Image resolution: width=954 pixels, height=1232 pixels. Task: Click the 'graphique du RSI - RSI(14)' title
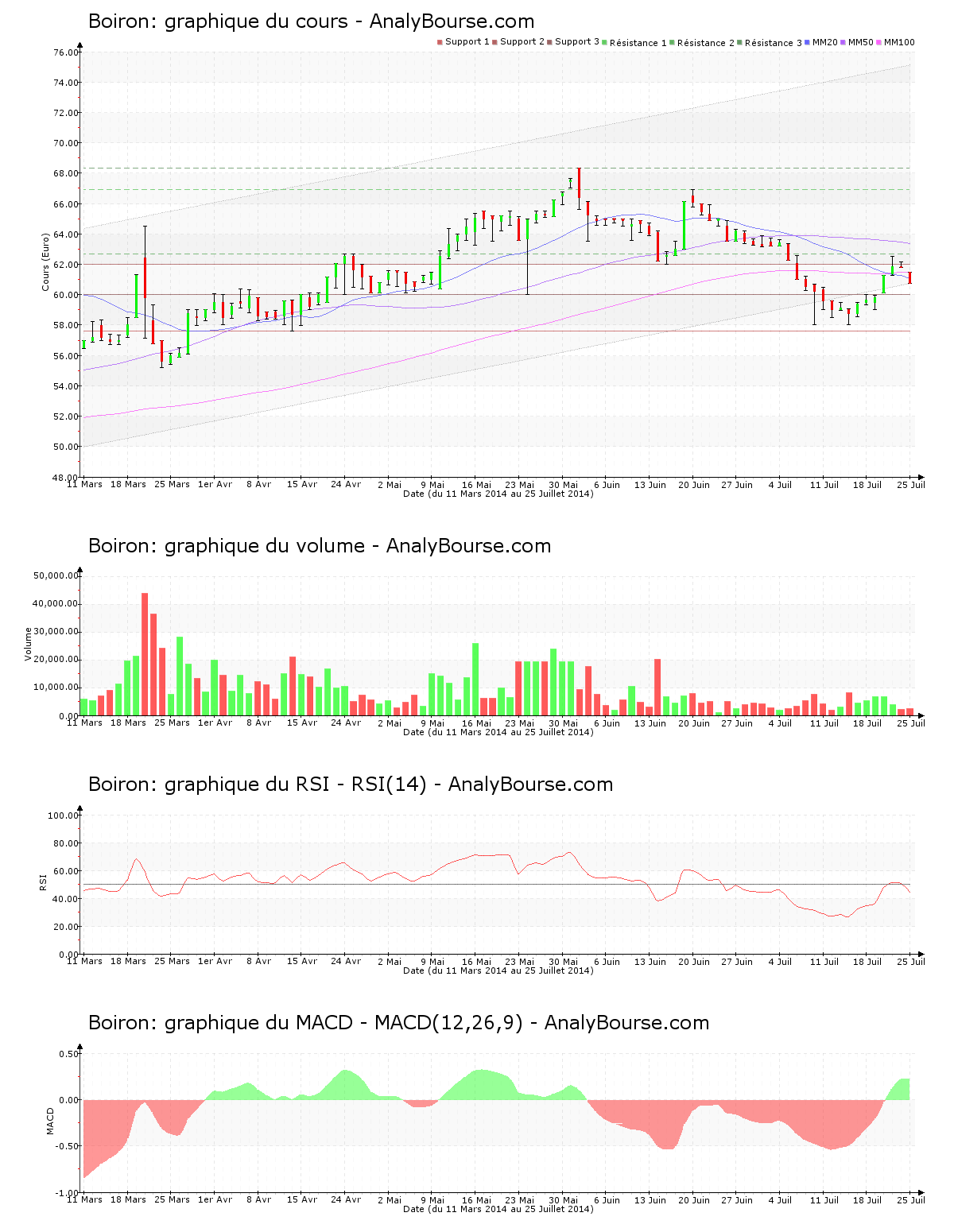[296, 785]
